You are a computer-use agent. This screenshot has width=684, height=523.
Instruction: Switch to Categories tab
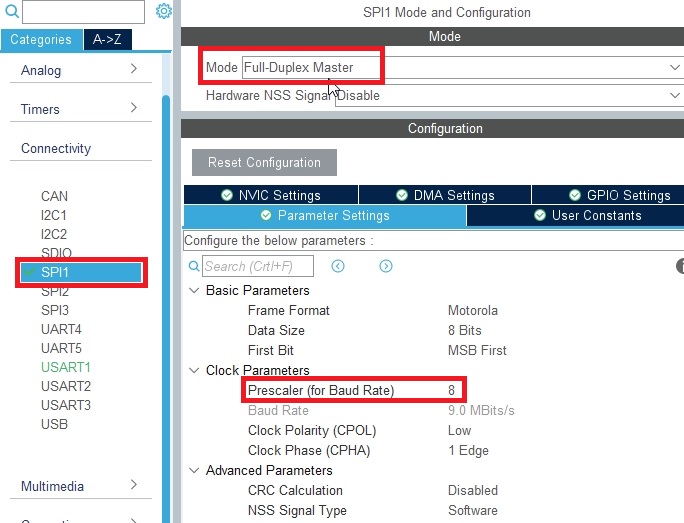click(x=41, y=40)
